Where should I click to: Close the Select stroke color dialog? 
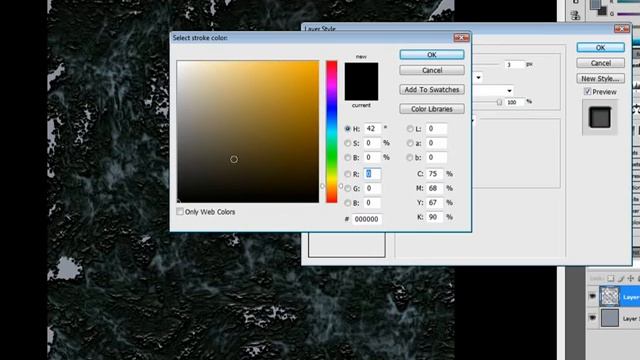pos(461,38)
